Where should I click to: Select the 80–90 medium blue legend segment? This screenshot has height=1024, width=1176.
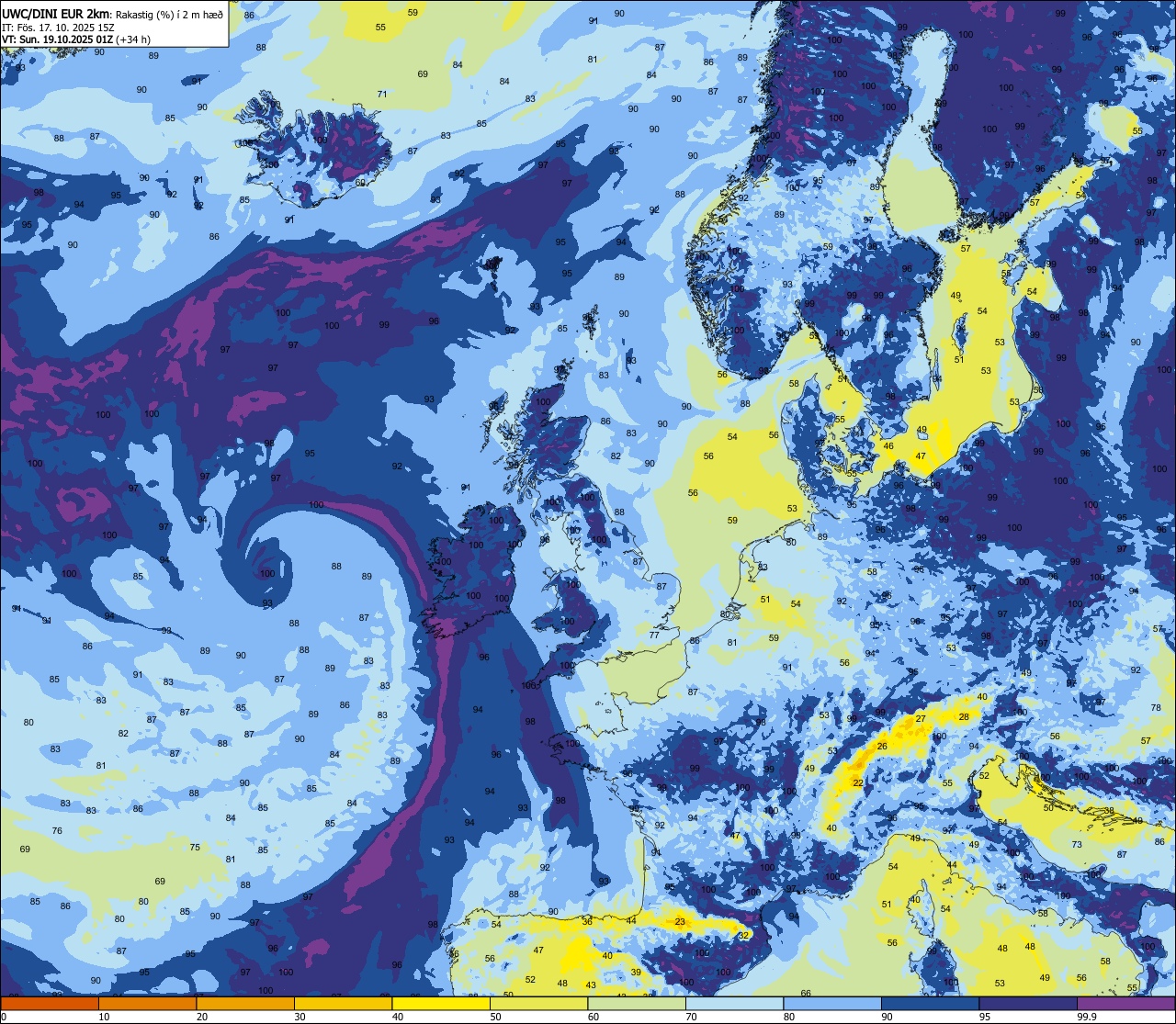[x=832, y=1003]
